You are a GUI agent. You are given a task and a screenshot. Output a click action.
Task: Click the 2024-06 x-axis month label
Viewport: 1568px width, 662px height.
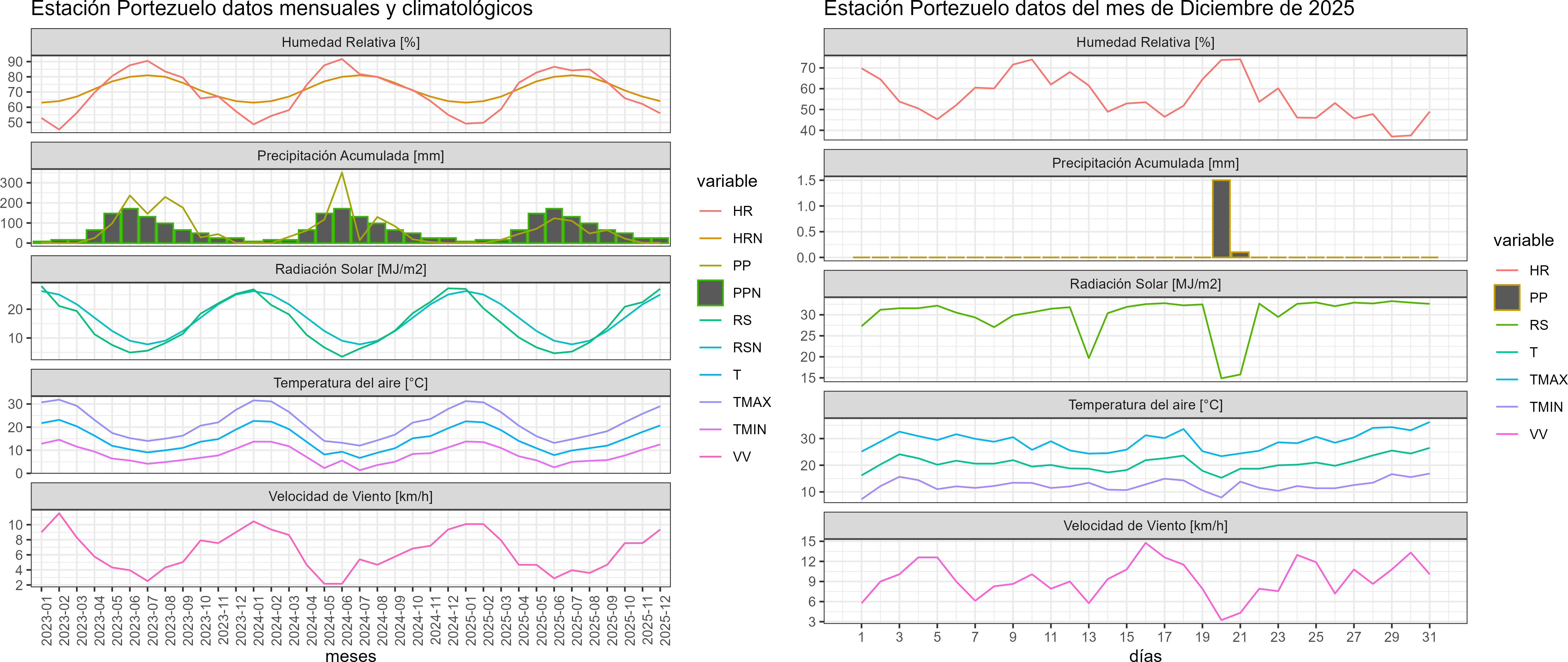click(x=346, y=620)
